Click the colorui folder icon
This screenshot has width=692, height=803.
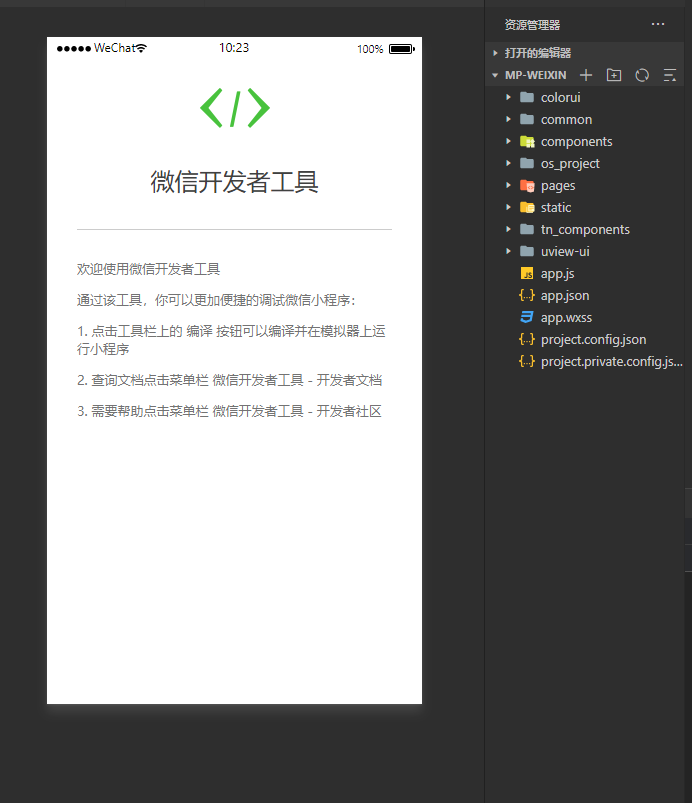click(x=527, y=97)
